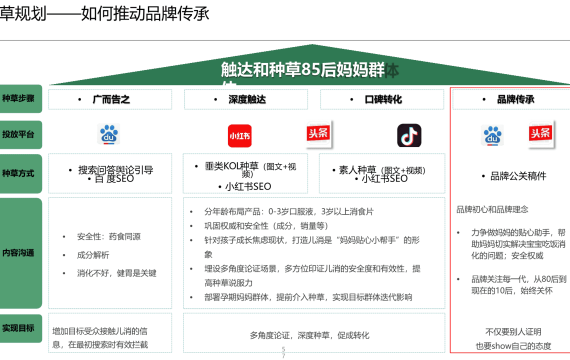
Task: Click the goal text 增加目标受众接触儿消的信息
Action: (x=100, y=338)
